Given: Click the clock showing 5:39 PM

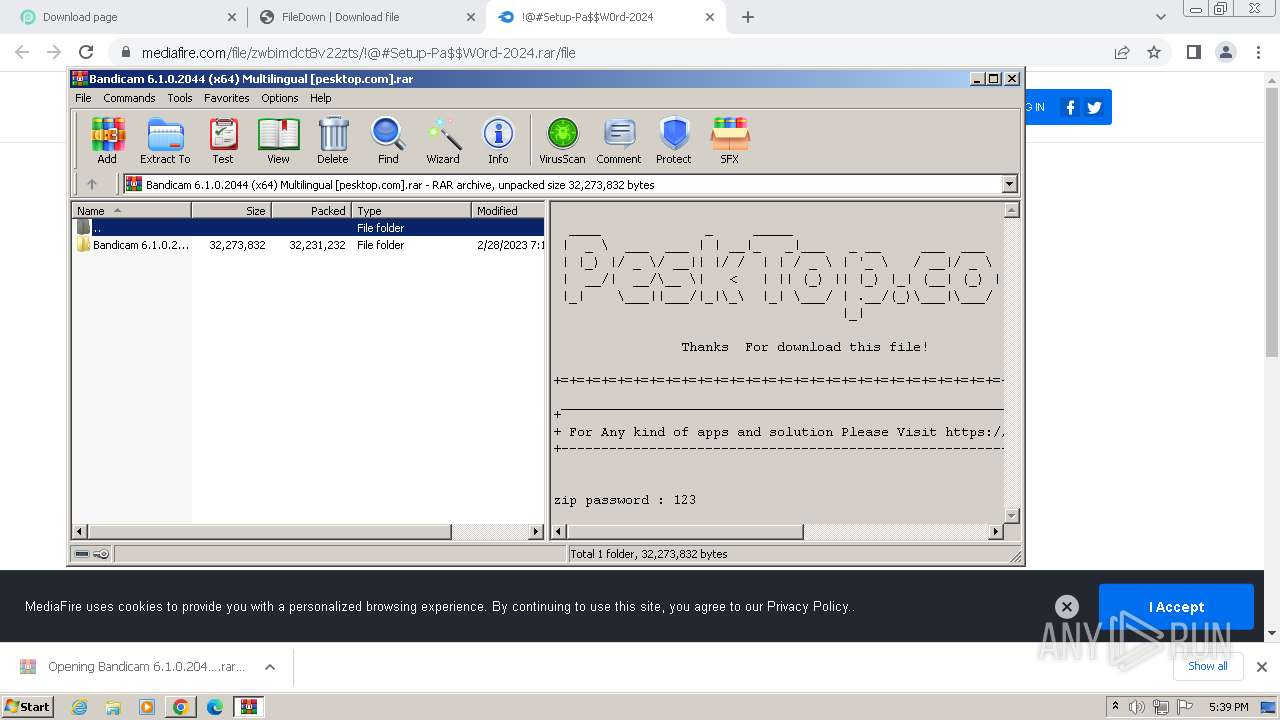Looking at the screenshot, I should (x=1228, y=707).
